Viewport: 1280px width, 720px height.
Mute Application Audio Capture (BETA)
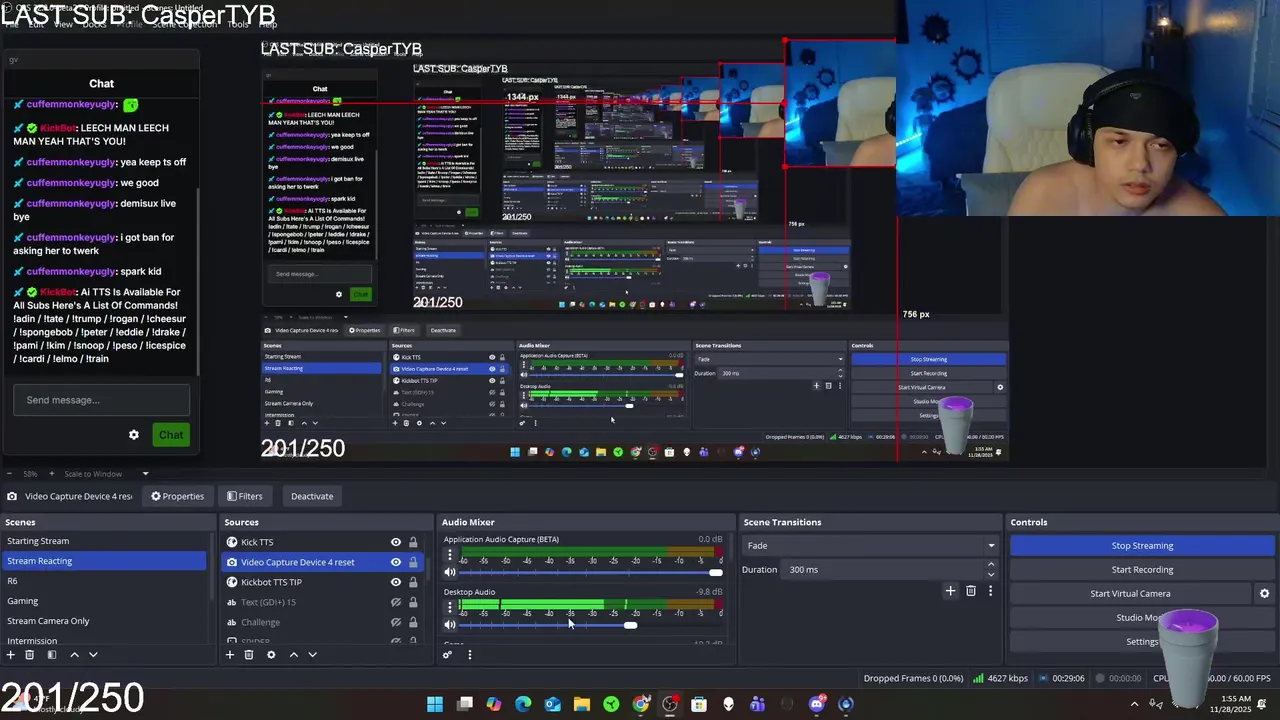450,572
